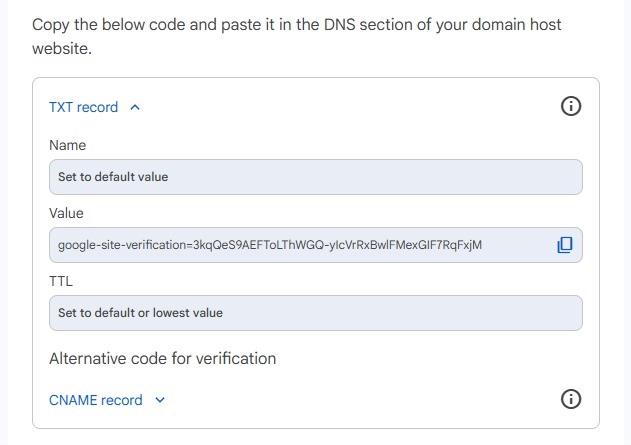The width and height of the screenshot is (631, 445).
Task: Click the Alternative code for verification heading
Action: [163, 358]
